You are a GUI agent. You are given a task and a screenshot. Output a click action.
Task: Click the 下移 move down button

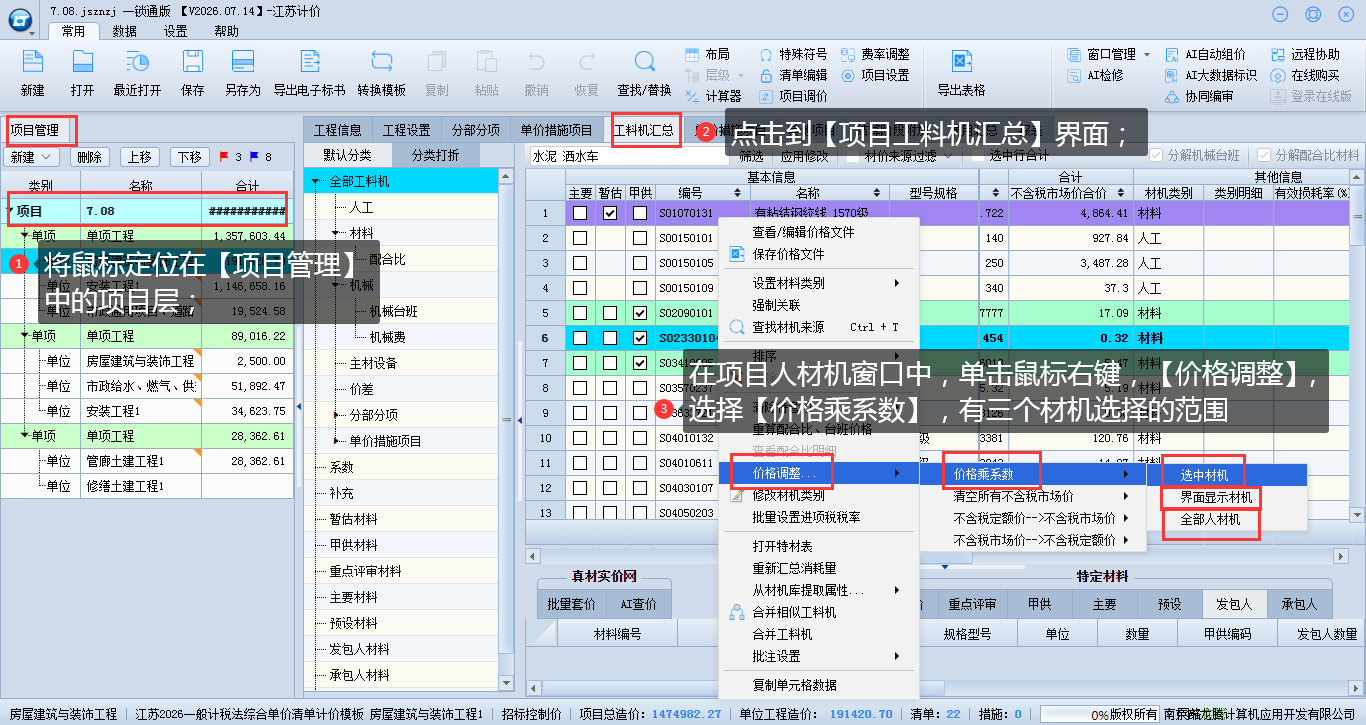tap(190, 157)
